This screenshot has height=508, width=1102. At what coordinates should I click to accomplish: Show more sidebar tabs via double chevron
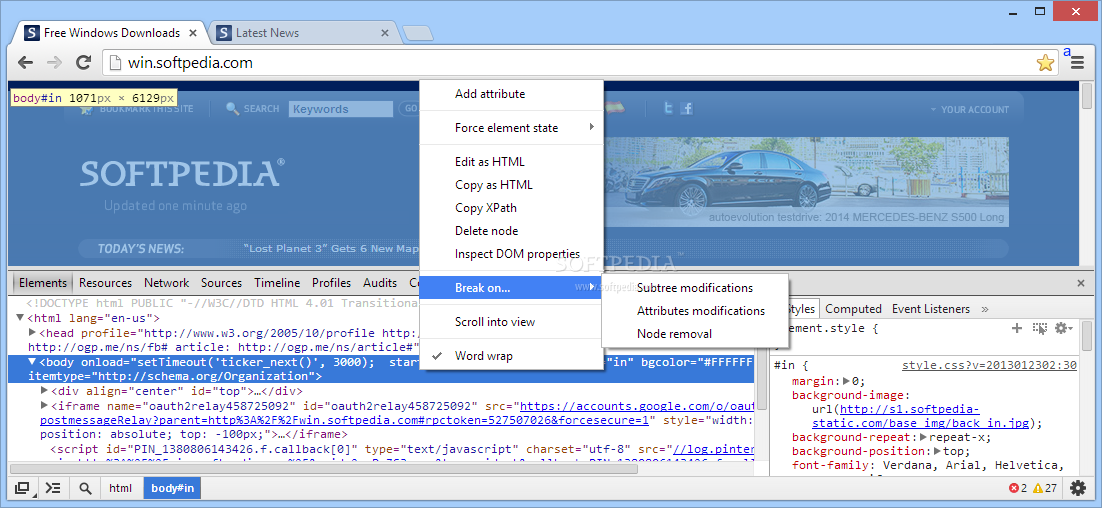tap(985, 309)
